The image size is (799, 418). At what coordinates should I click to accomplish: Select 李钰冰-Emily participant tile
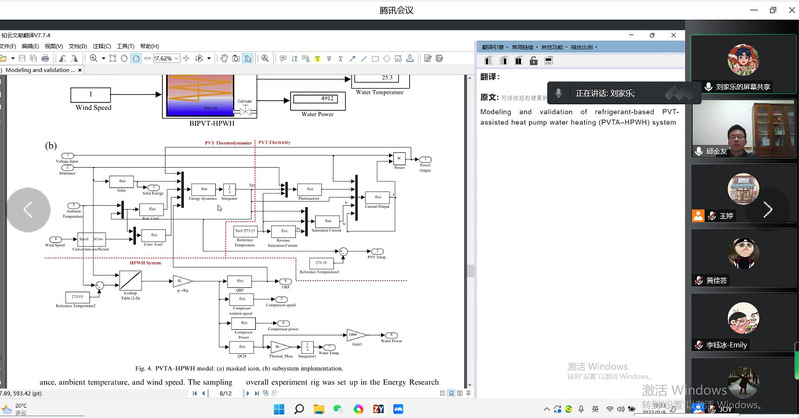tap(743, 323)
